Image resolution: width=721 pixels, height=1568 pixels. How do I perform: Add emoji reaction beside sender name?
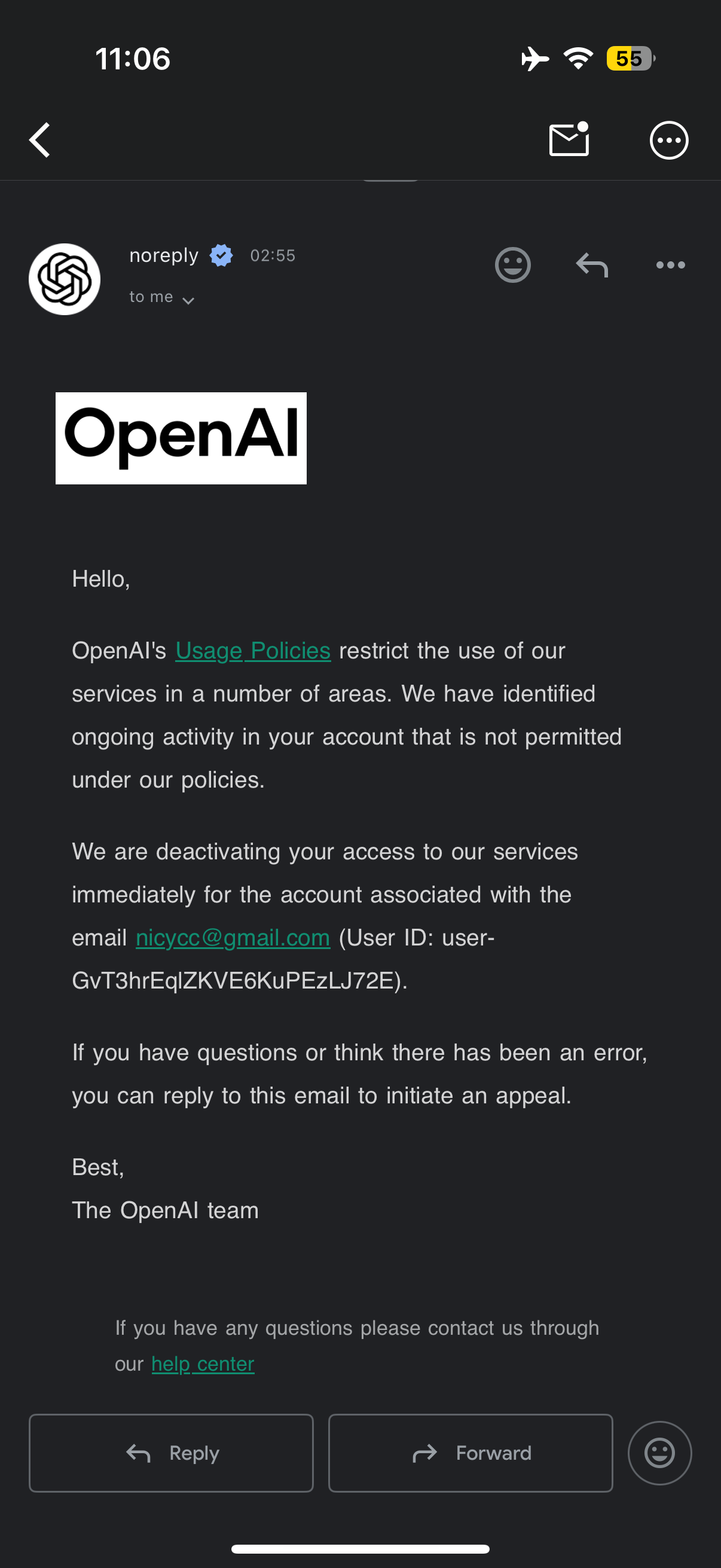(513, 266)
